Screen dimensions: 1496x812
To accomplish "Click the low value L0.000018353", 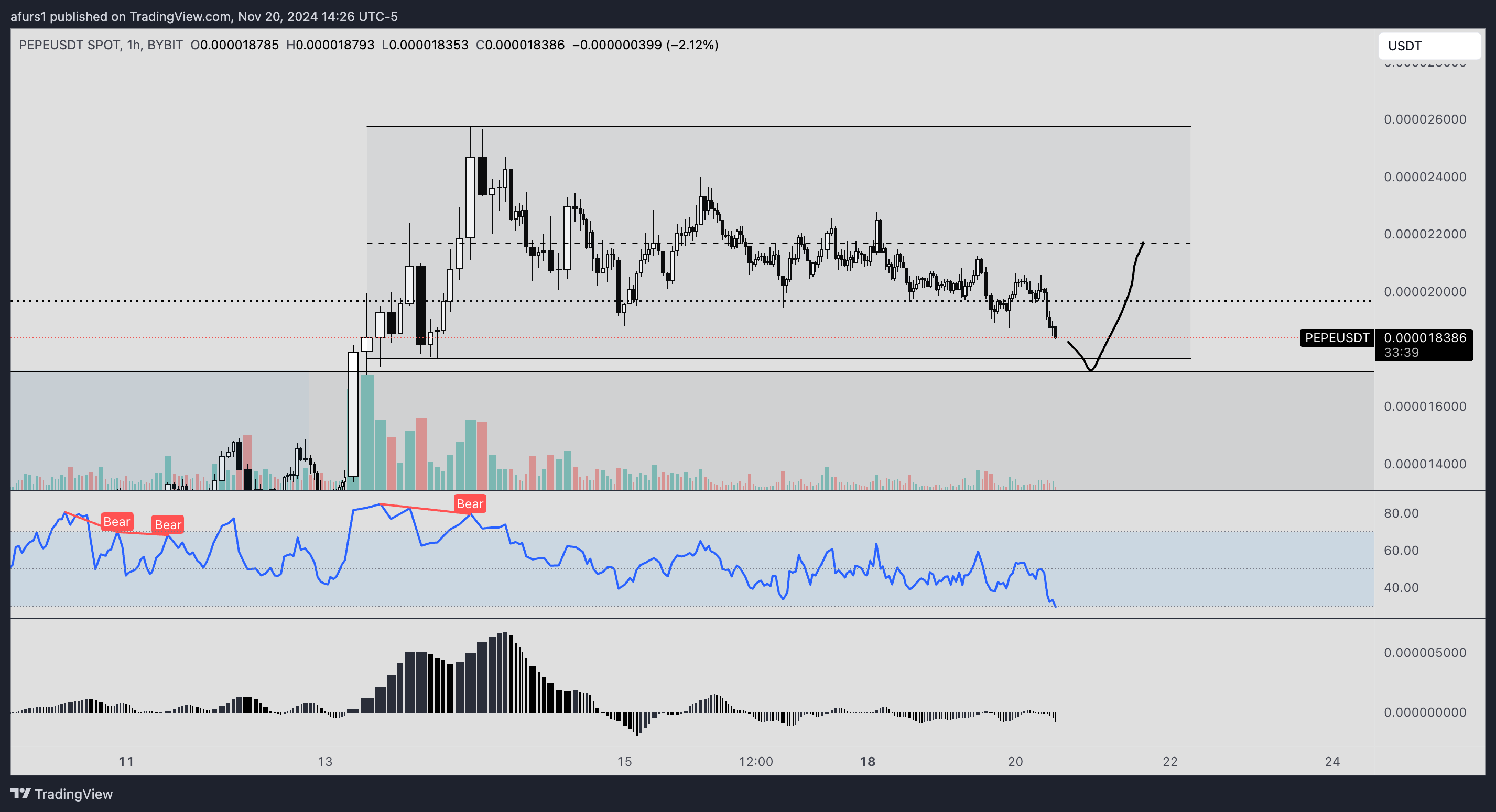I will coord(425,45).
